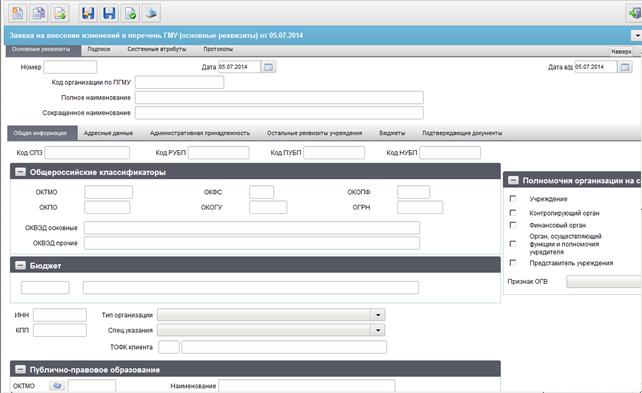This screenshot has height=393, width=642.
Task: Switch to the Подписи tab
Action: tap(99, 49)
